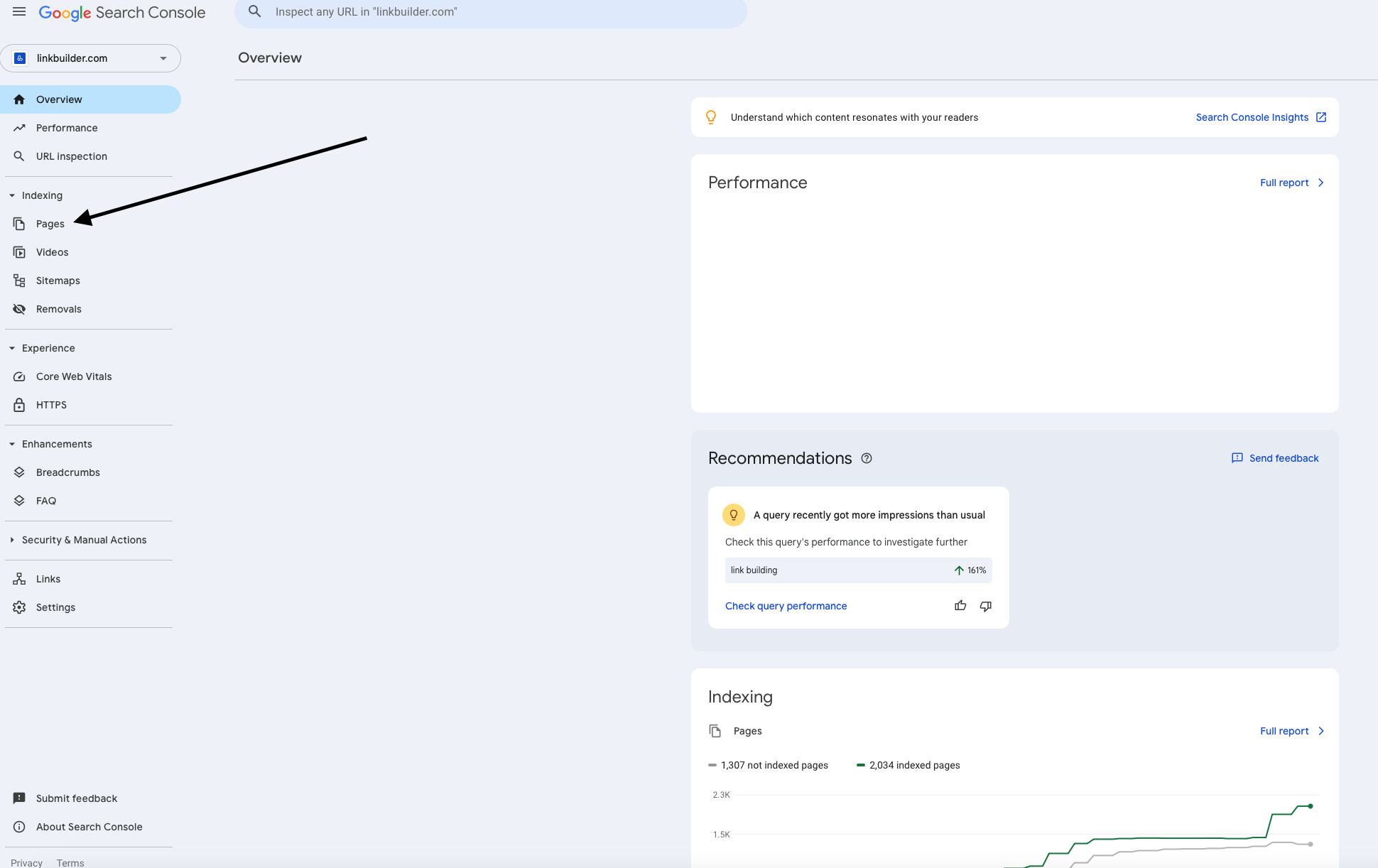Click the Sitemaps tree icon
Image resolution: width=1378 pixels, height=868 pixels.
coord(19,281)
